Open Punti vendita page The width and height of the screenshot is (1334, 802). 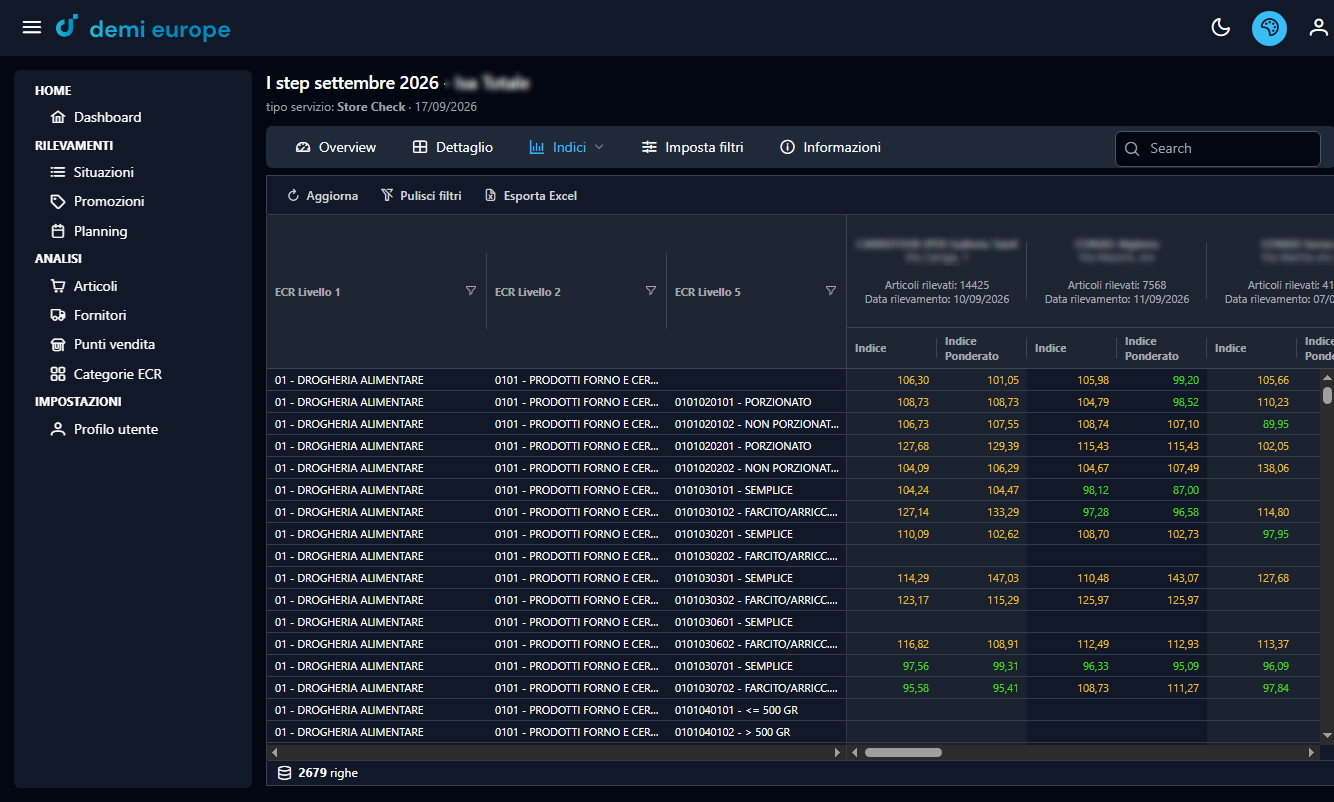click(x=102, y=344)
